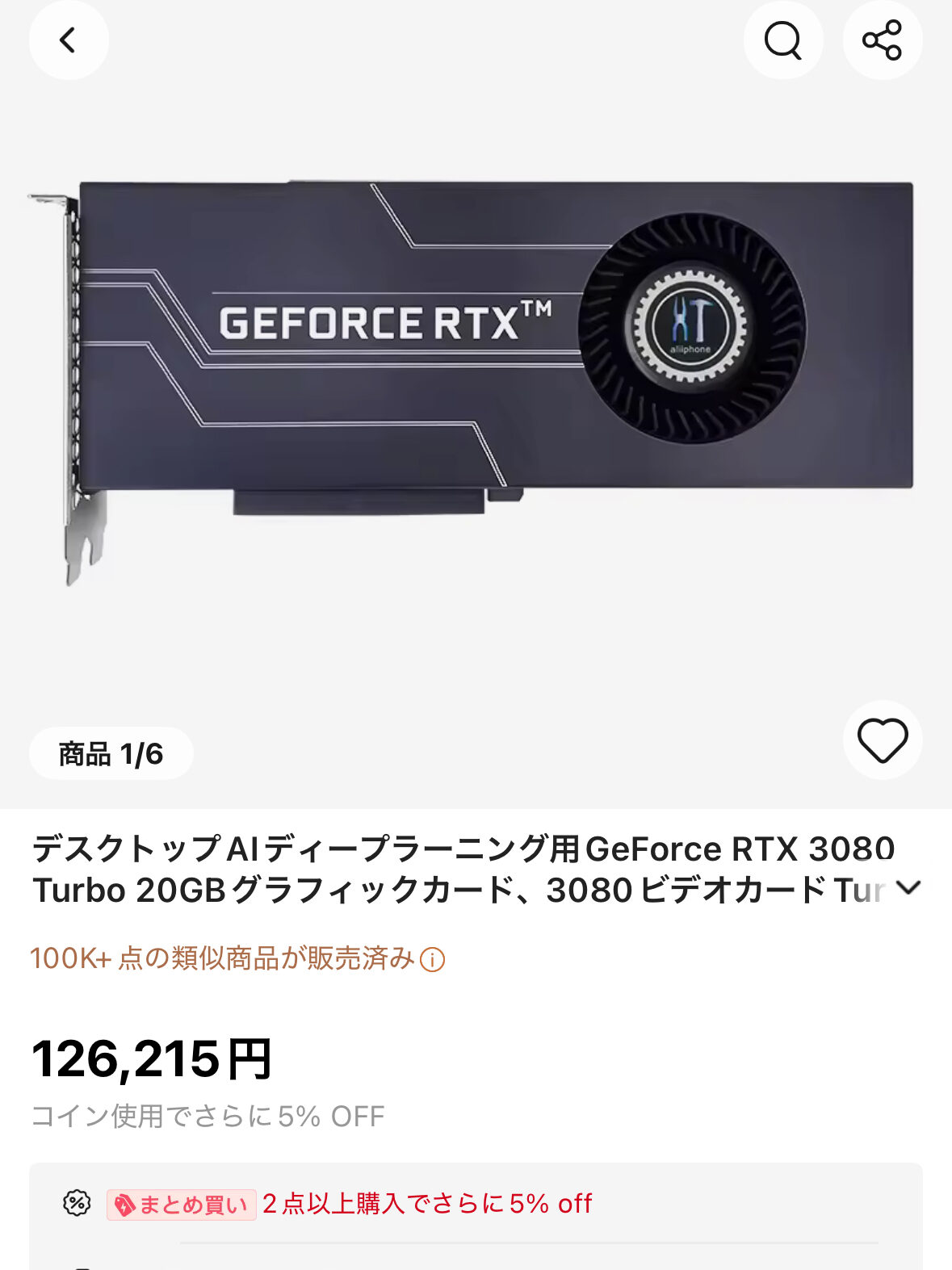The image size is (952, 1270).
Task: Open info icon beside 100K+ sold text
Action: [x=433, y=959]
